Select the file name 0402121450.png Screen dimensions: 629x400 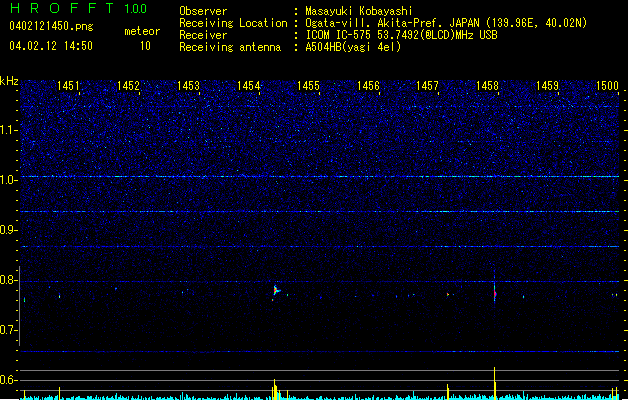click(x=51, y=26)
